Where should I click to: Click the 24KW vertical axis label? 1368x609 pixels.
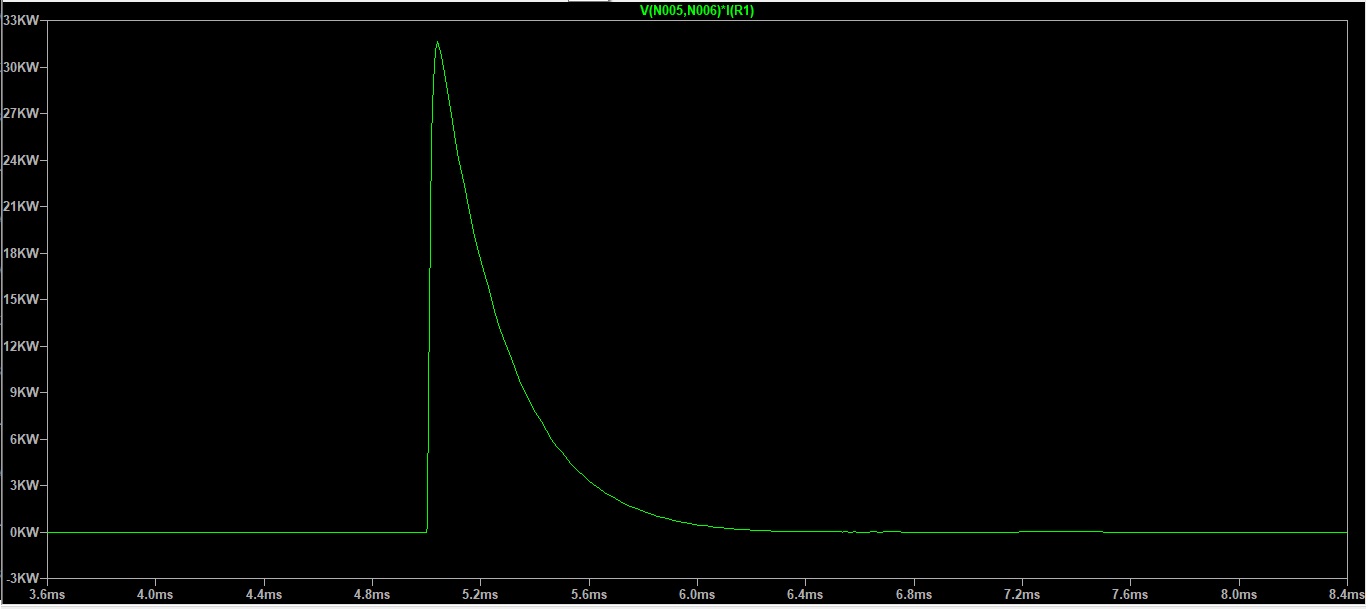tap(21, 161)
